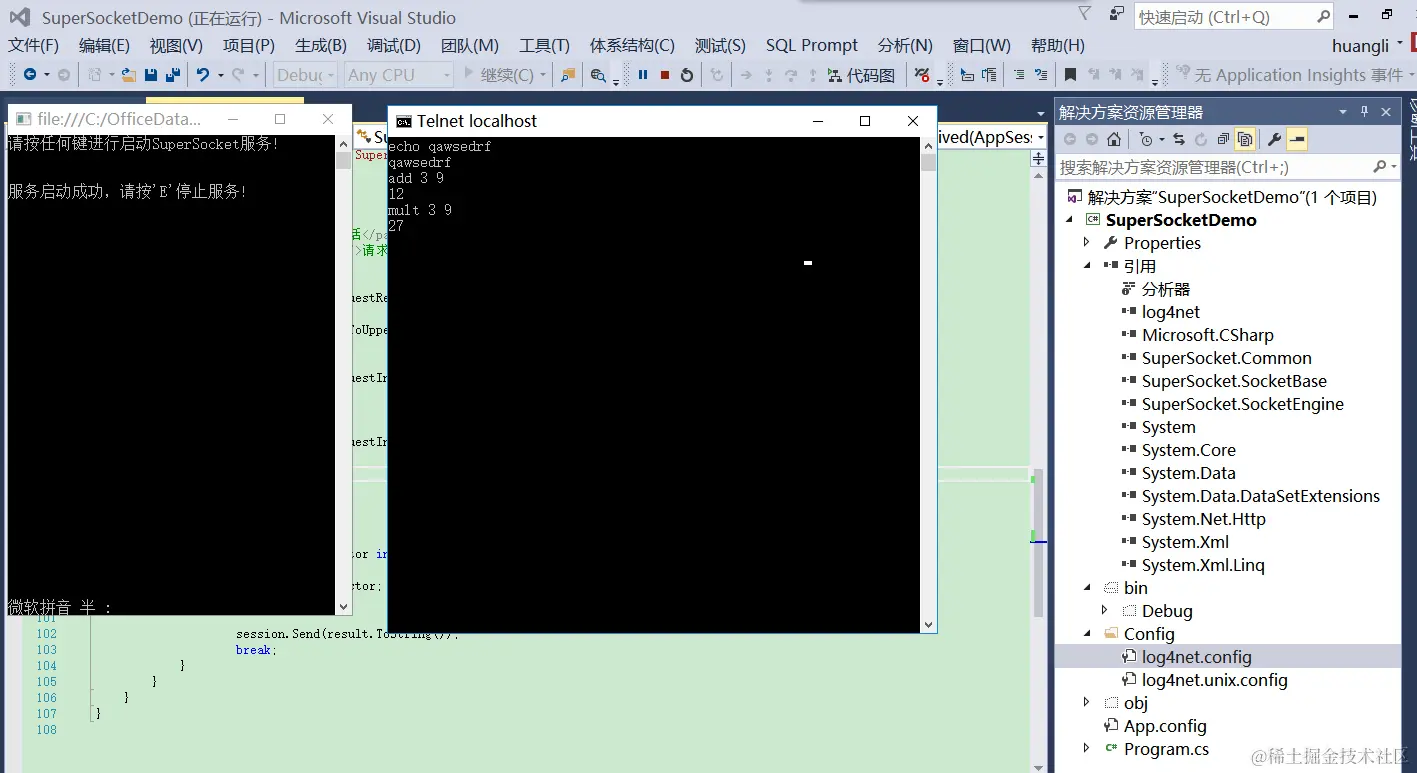Collapse the Config folder node
1417x773 pixels.
1087,634
